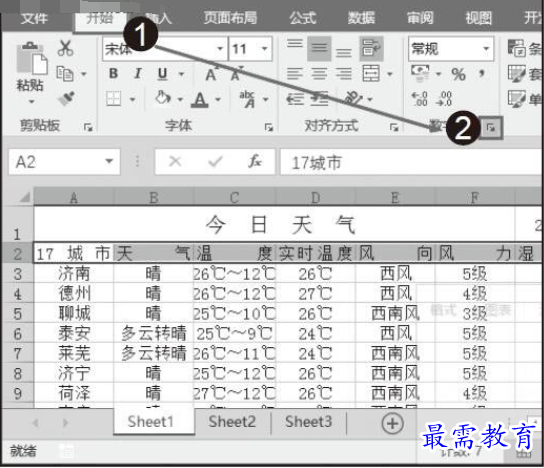Click the Decrease Indent icon
The height and width of the screenshot is (468, 544).
point(295,99)
